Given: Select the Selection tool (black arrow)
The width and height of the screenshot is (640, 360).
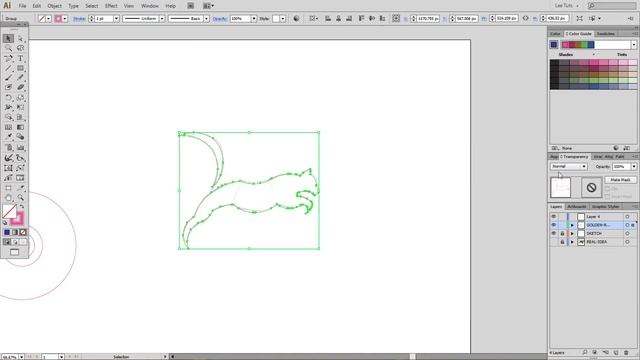Looking at the screenshot, I should pos(9,38).
